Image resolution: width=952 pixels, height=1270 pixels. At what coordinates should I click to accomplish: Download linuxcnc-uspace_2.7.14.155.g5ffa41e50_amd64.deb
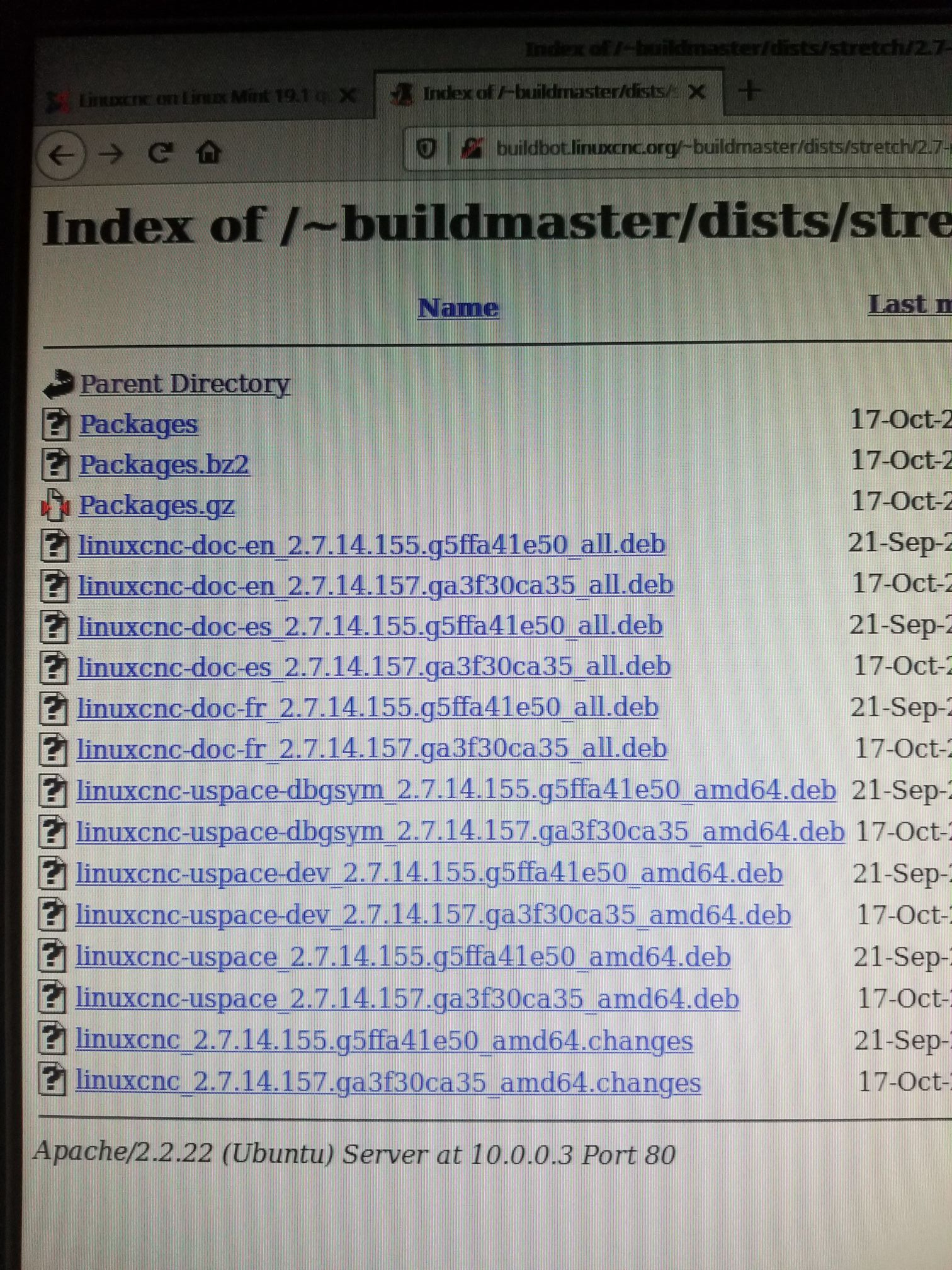point(403,957)
